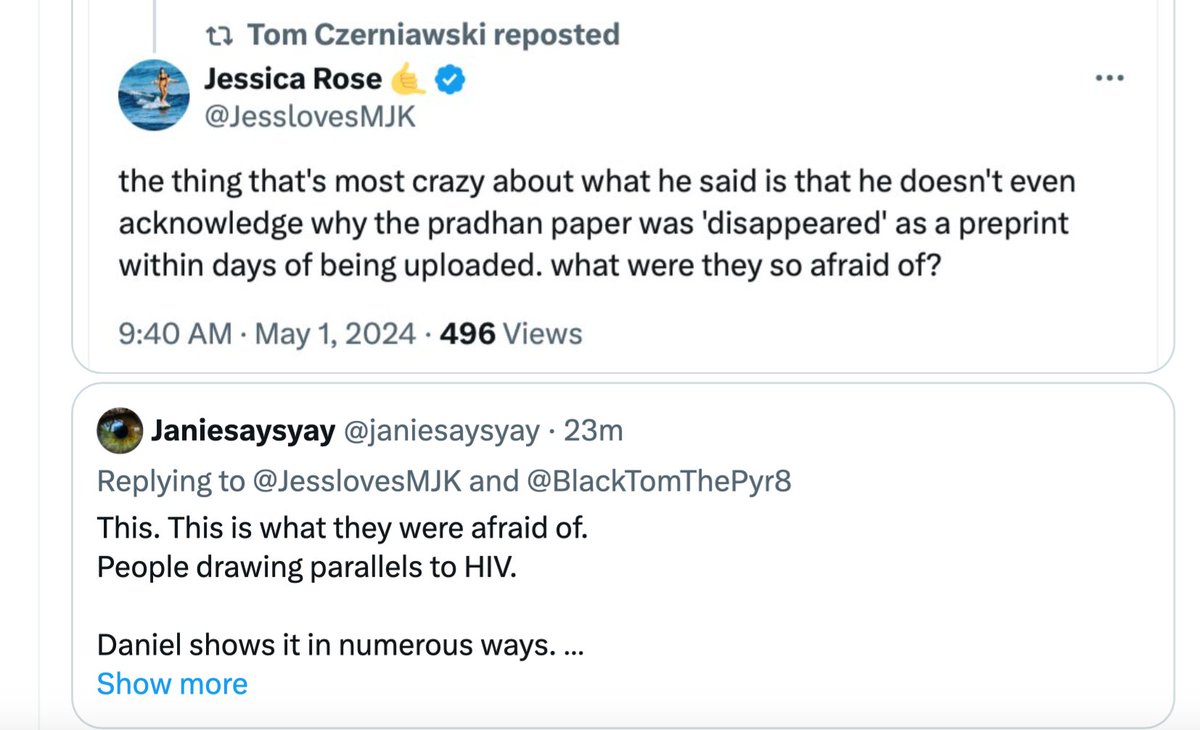Open the Tom Czerniawski reposted link
This screenshot has height=730, width=1200.
433,35
